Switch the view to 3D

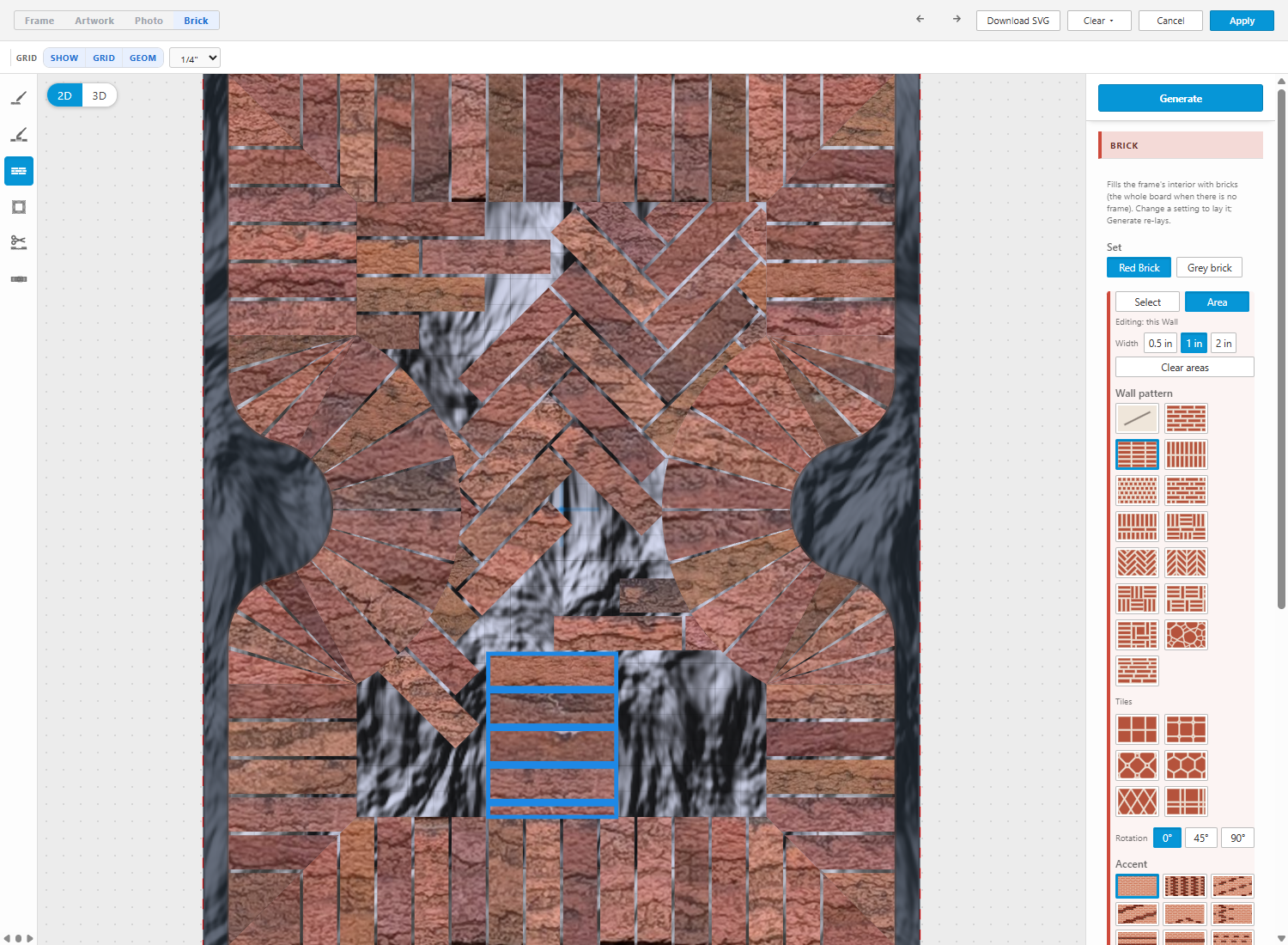[100, 95]
